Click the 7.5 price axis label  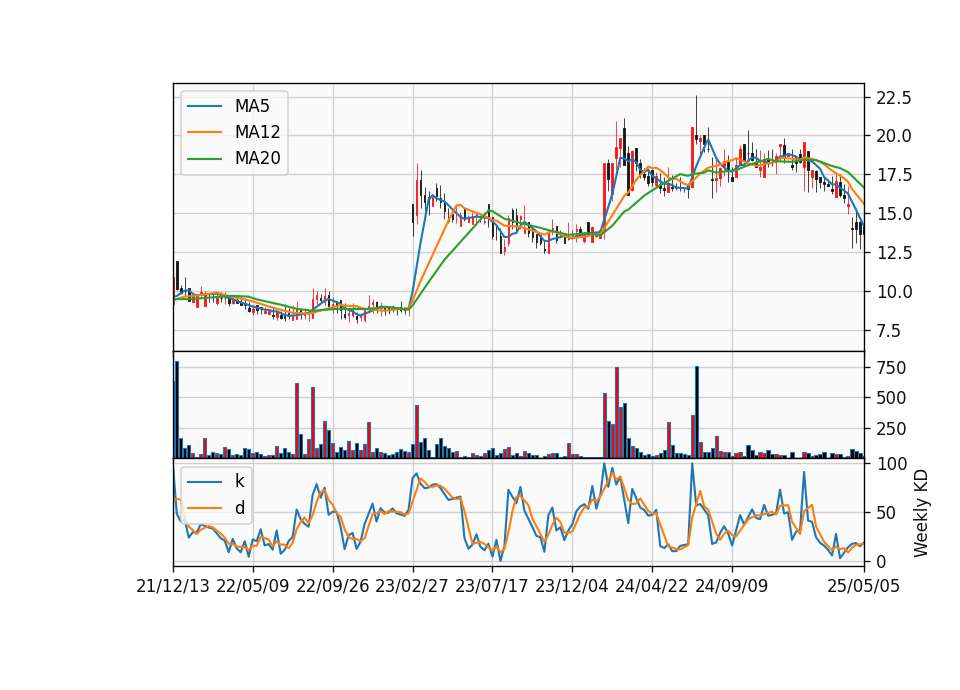click(x=888, y=331)
